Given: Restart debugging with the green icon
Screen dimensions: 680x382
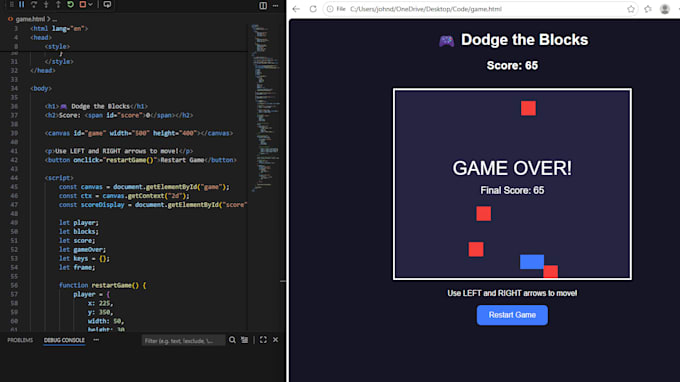Looking at the screenshot, I should click(x=70, y=4).
